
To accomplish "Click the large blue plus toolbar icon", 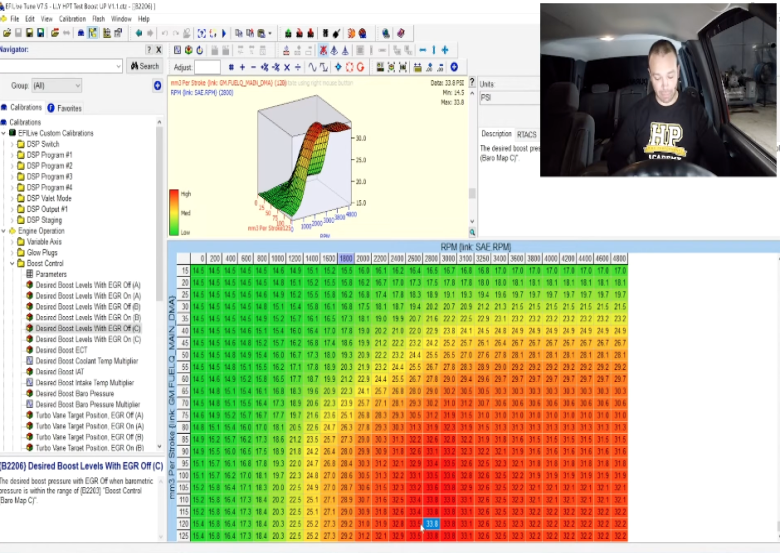I will point(445,50).
